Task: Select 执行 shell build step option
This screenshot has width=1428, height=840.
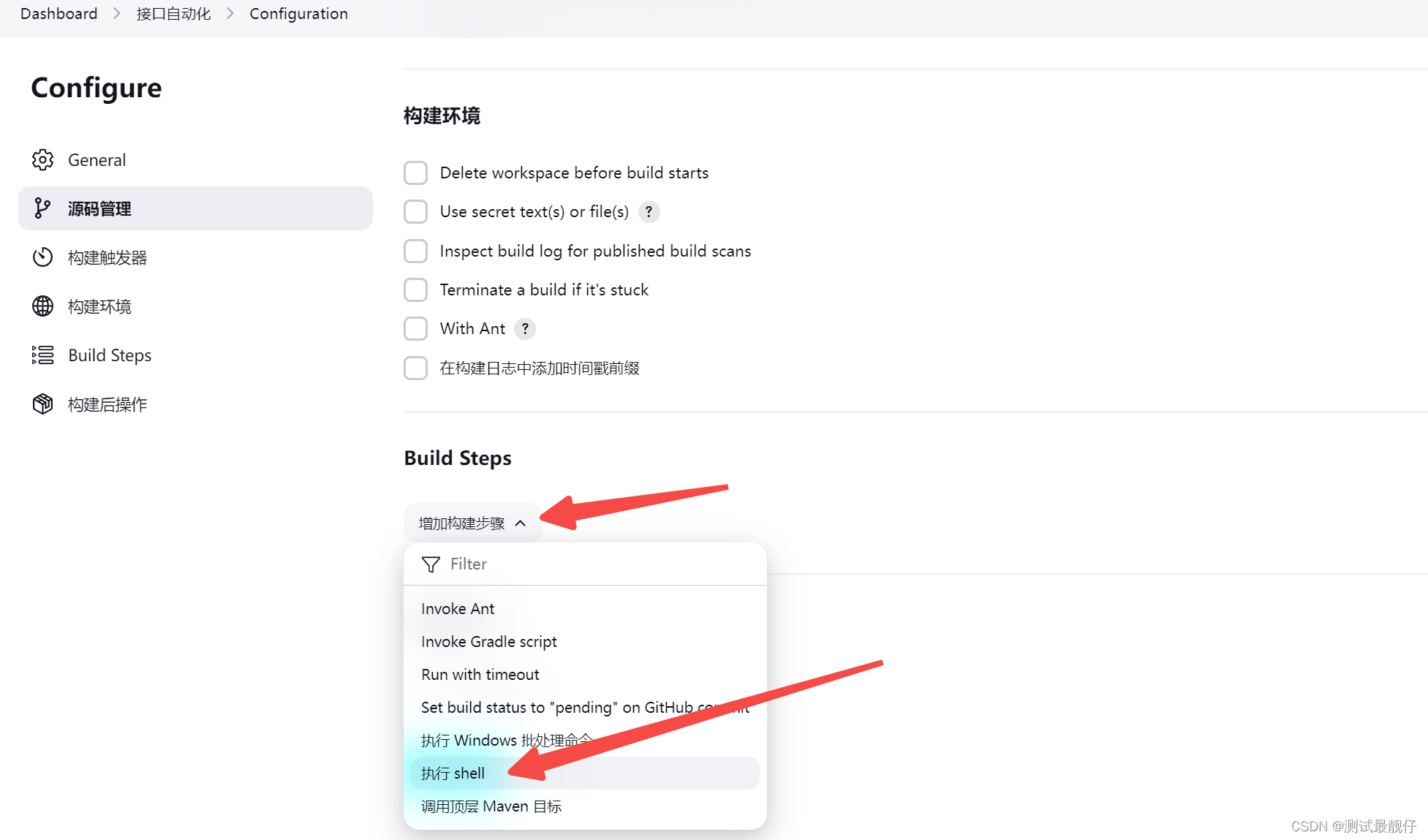Action: pyautogui.click(x=452, y=773)
